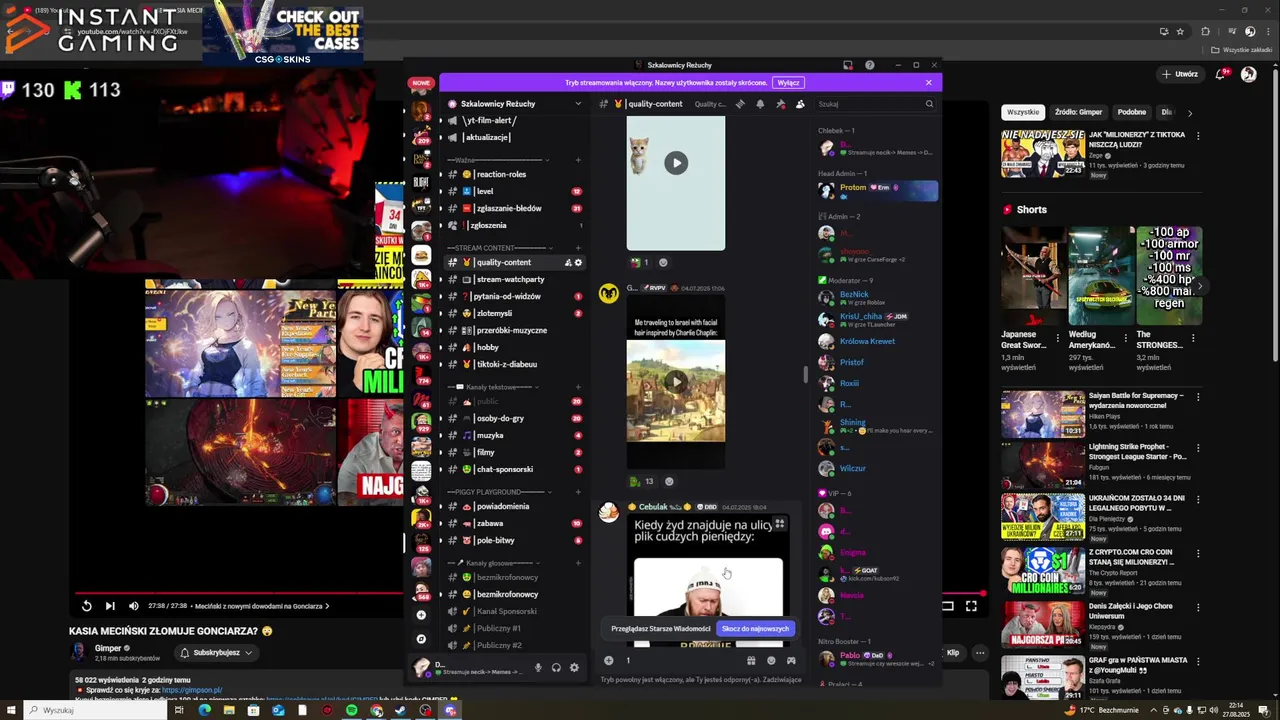Open the gimpson.pl link in description

click(x=192, y=690)
